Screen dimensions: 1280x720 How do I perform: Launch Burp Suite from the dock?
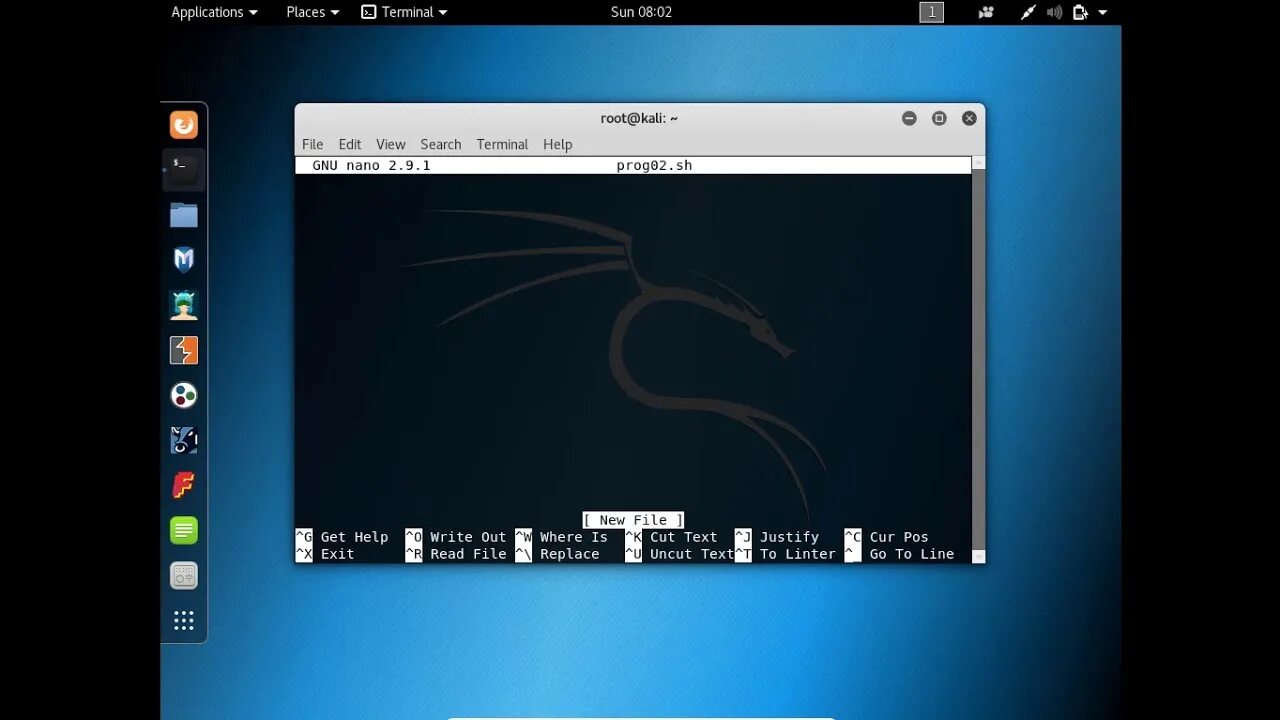coord(184,350)
